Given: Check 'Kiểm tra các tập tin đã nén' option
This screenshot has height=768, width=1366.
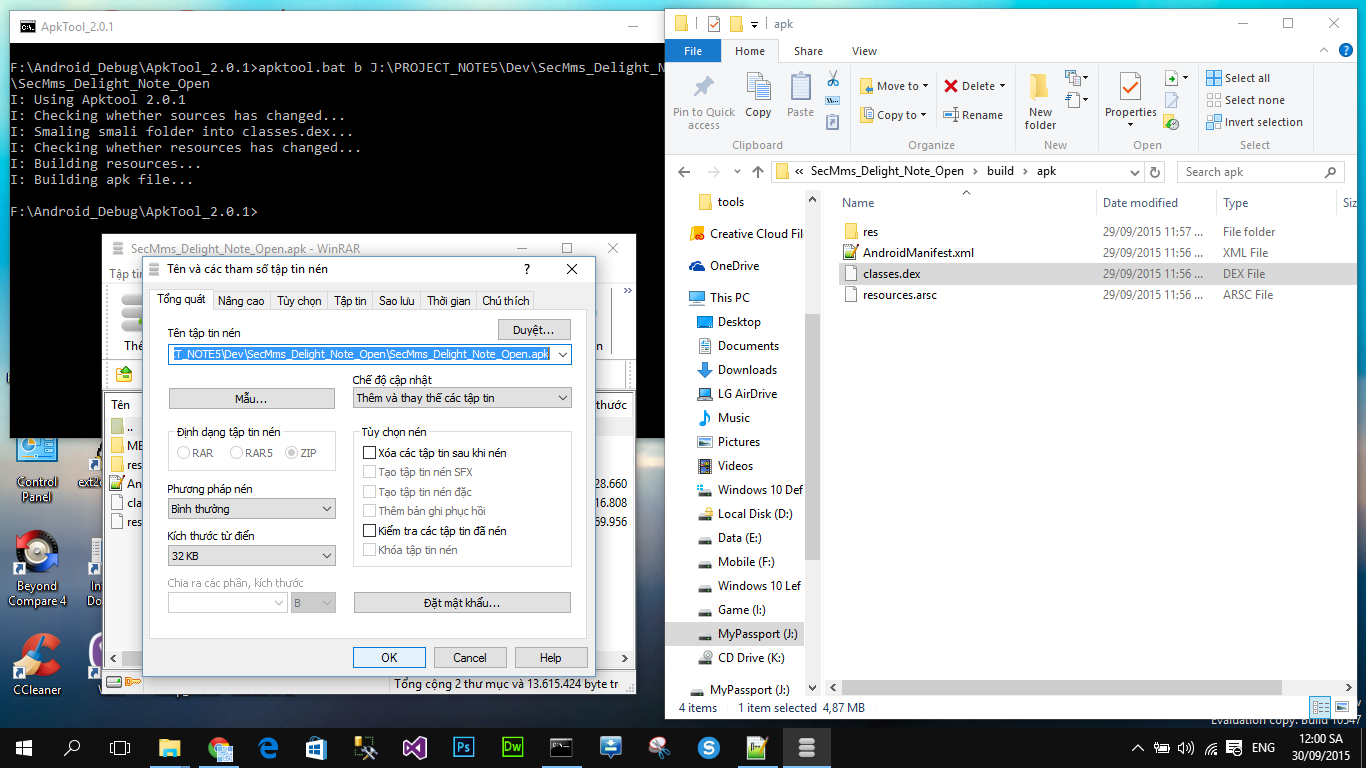Looking at the screenshot, I should click(370, 531).
